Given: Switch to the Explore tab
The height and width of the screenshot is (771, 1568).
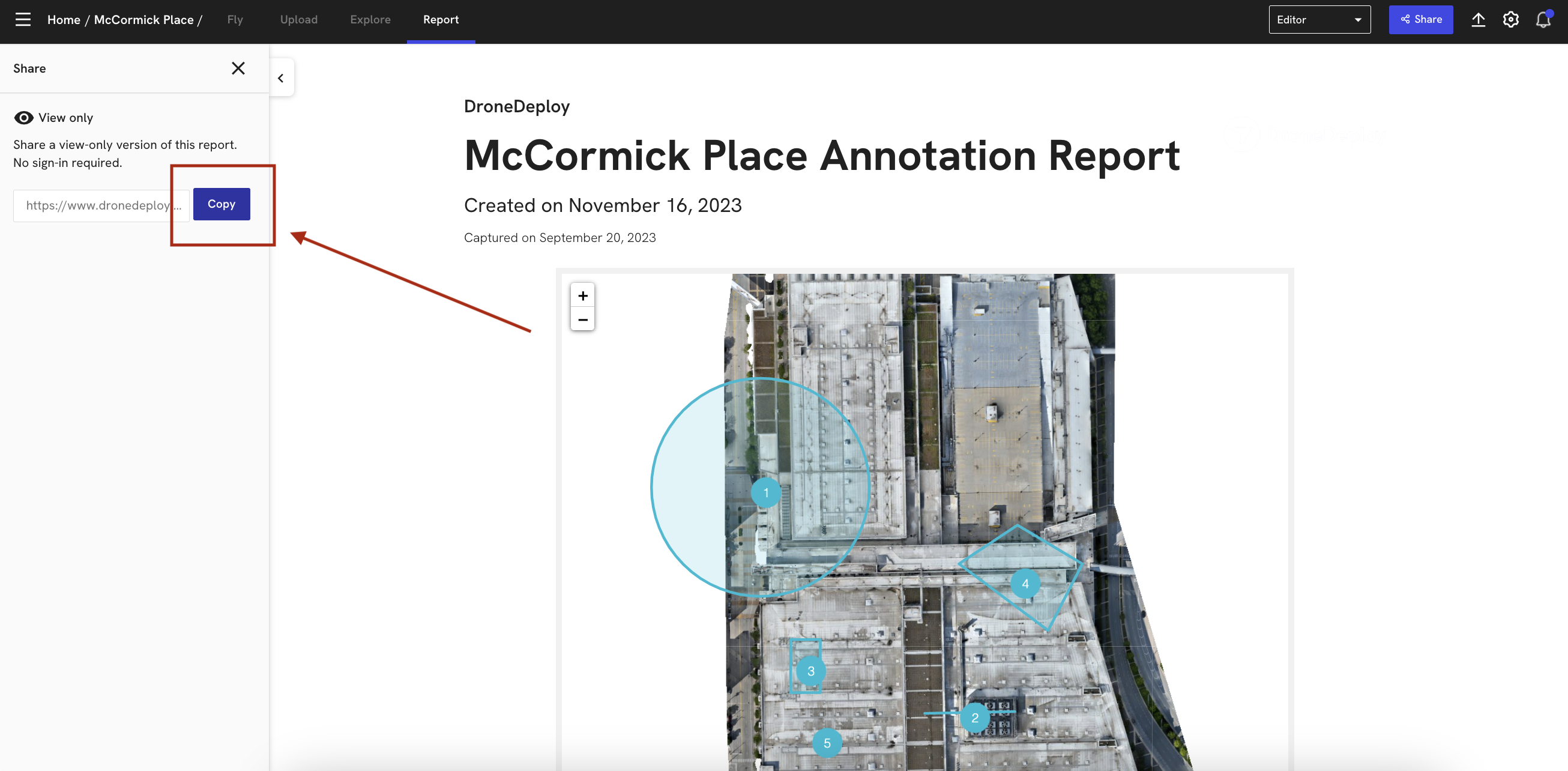Looking at the screenshot, I should (370, 19).
